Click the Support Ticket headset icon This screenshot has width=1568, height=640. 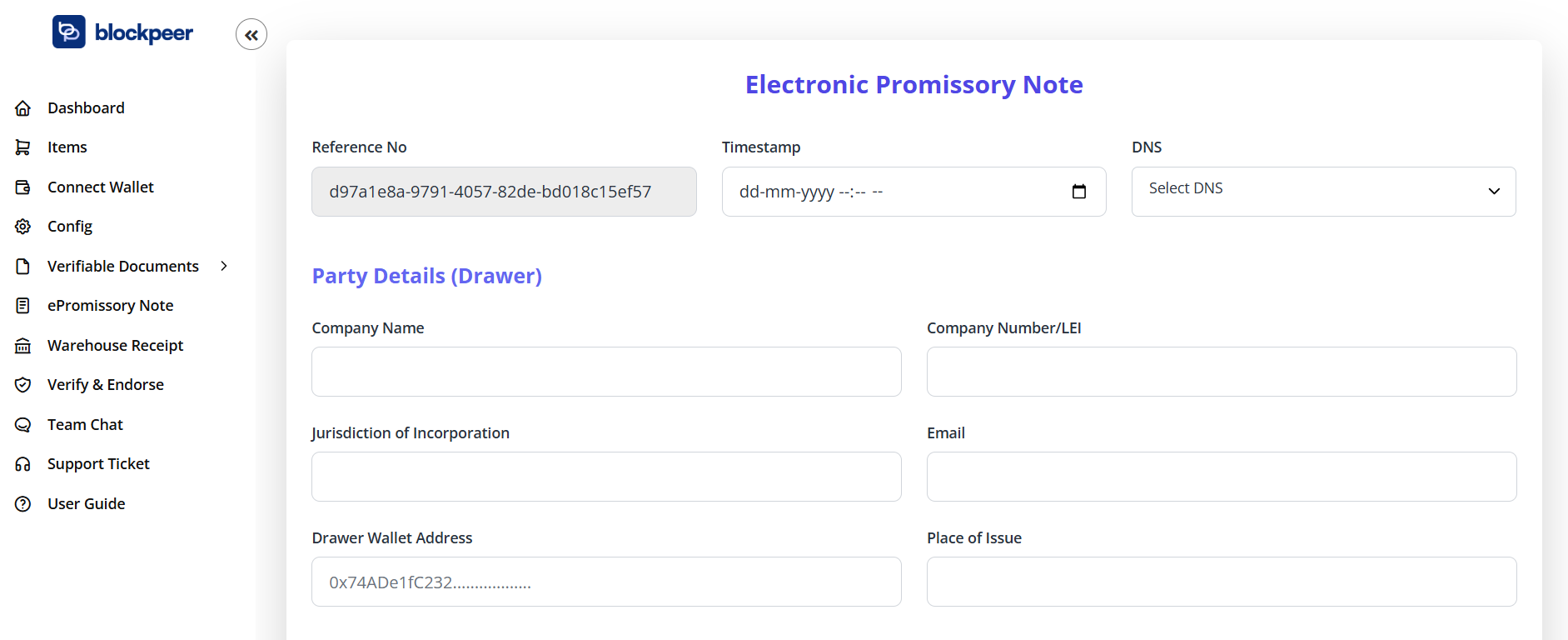[x=23, y=463]
